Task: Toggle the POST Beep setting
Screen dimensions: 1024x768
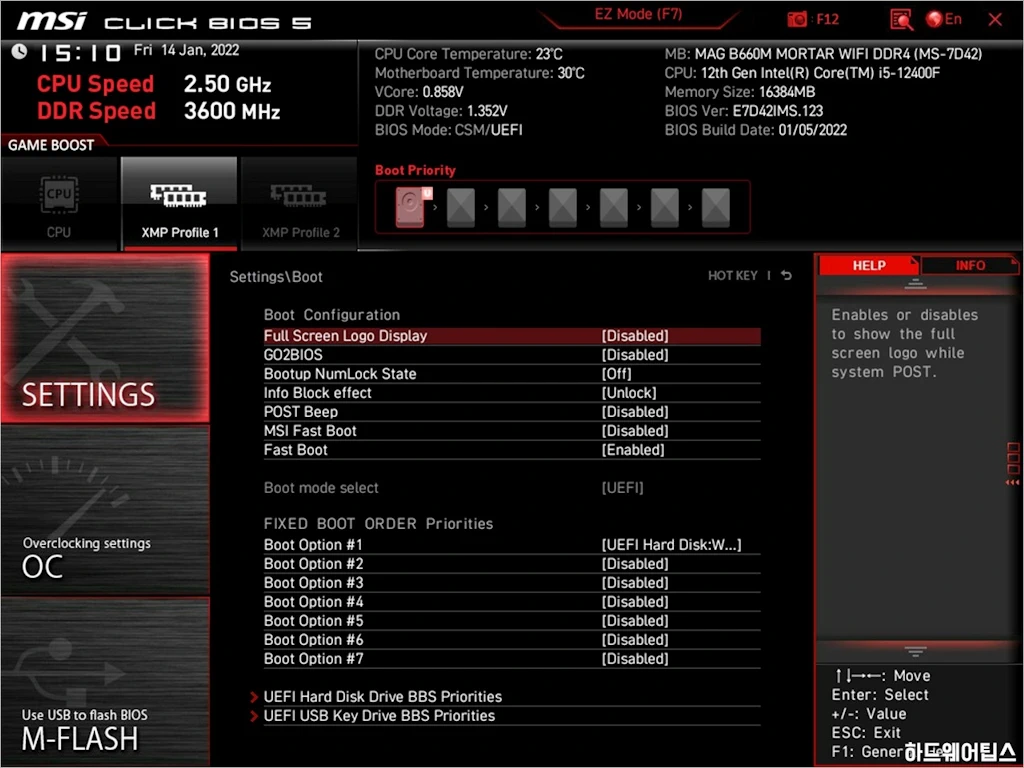Action: pyautogui.click(x=512, y=411)
